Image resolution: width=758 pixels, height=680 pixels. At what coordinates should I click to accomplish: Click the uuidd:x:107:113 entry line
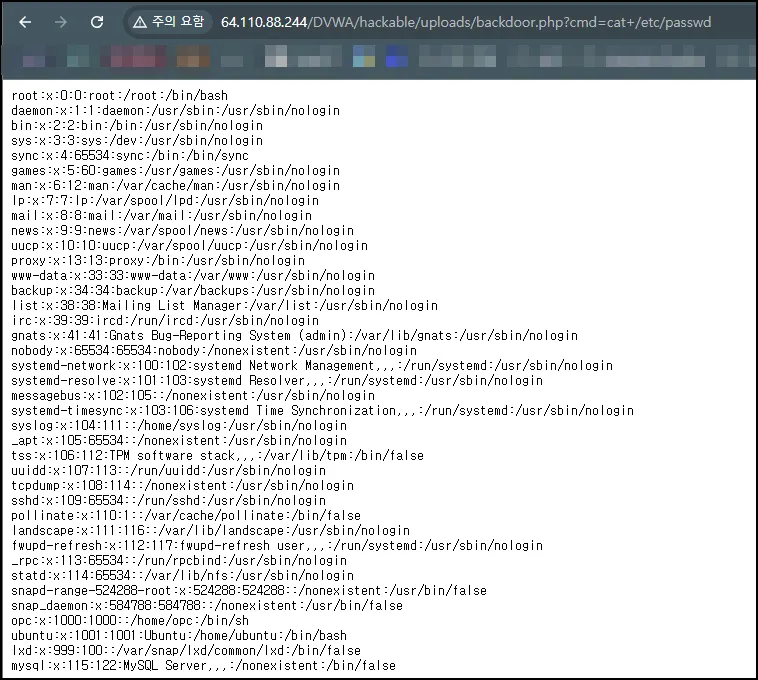pos(168,470)
